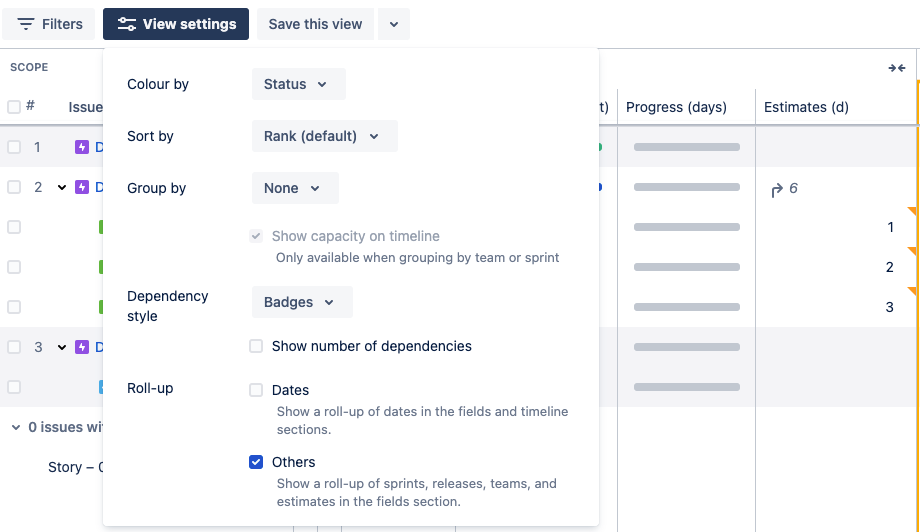Click Save this view button
This screenshot has height=532, width=920.
[x=315, y=24]
